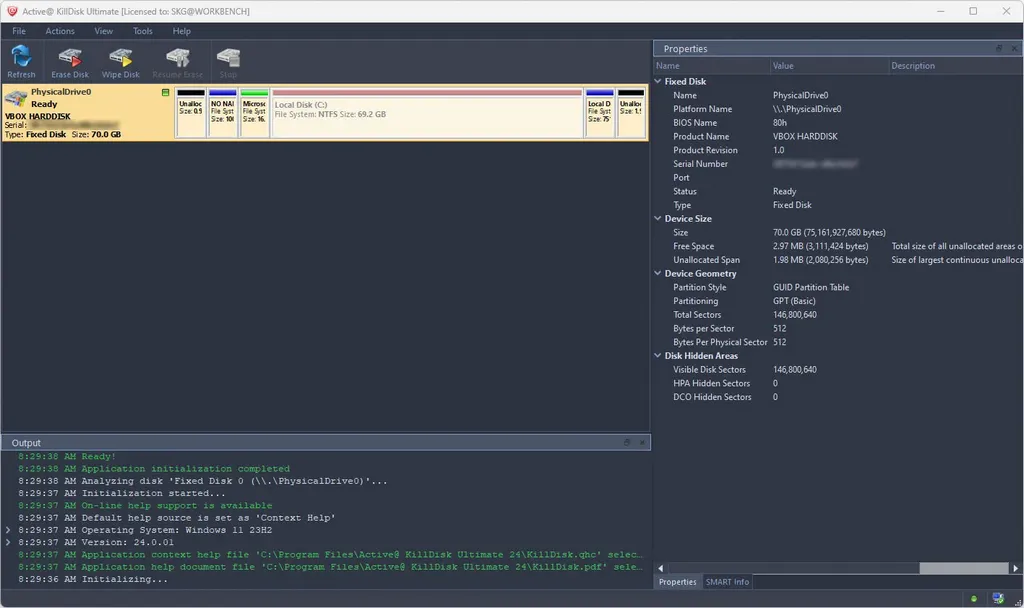Select the Unallocated Span property row
Image resolution: width=1024 pixels, height=608 pixels.
[x=838, y=260]
